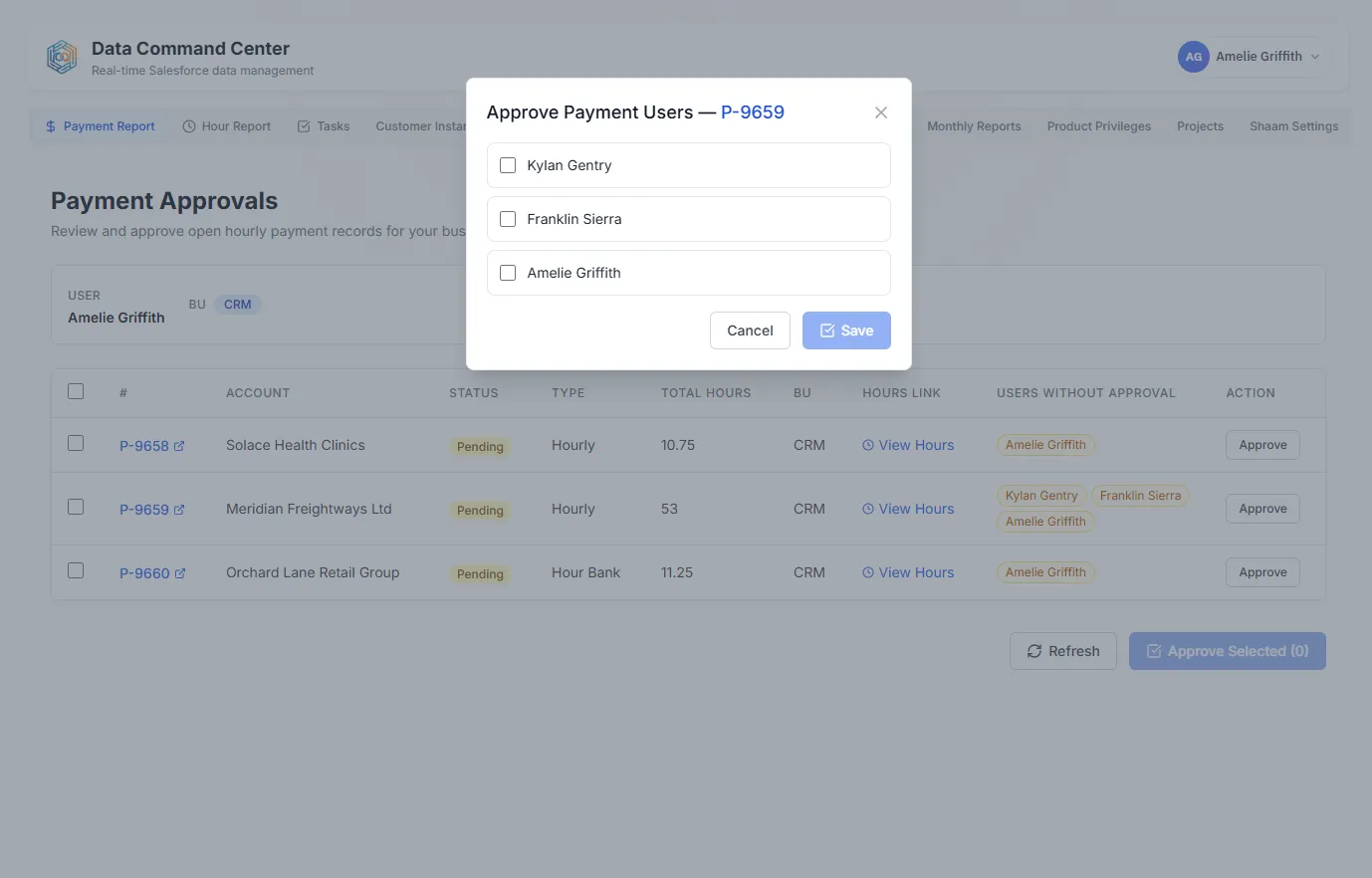Click the Data Command Center logo icon
Screen dimensions: 1372x878
pos(62,57)
